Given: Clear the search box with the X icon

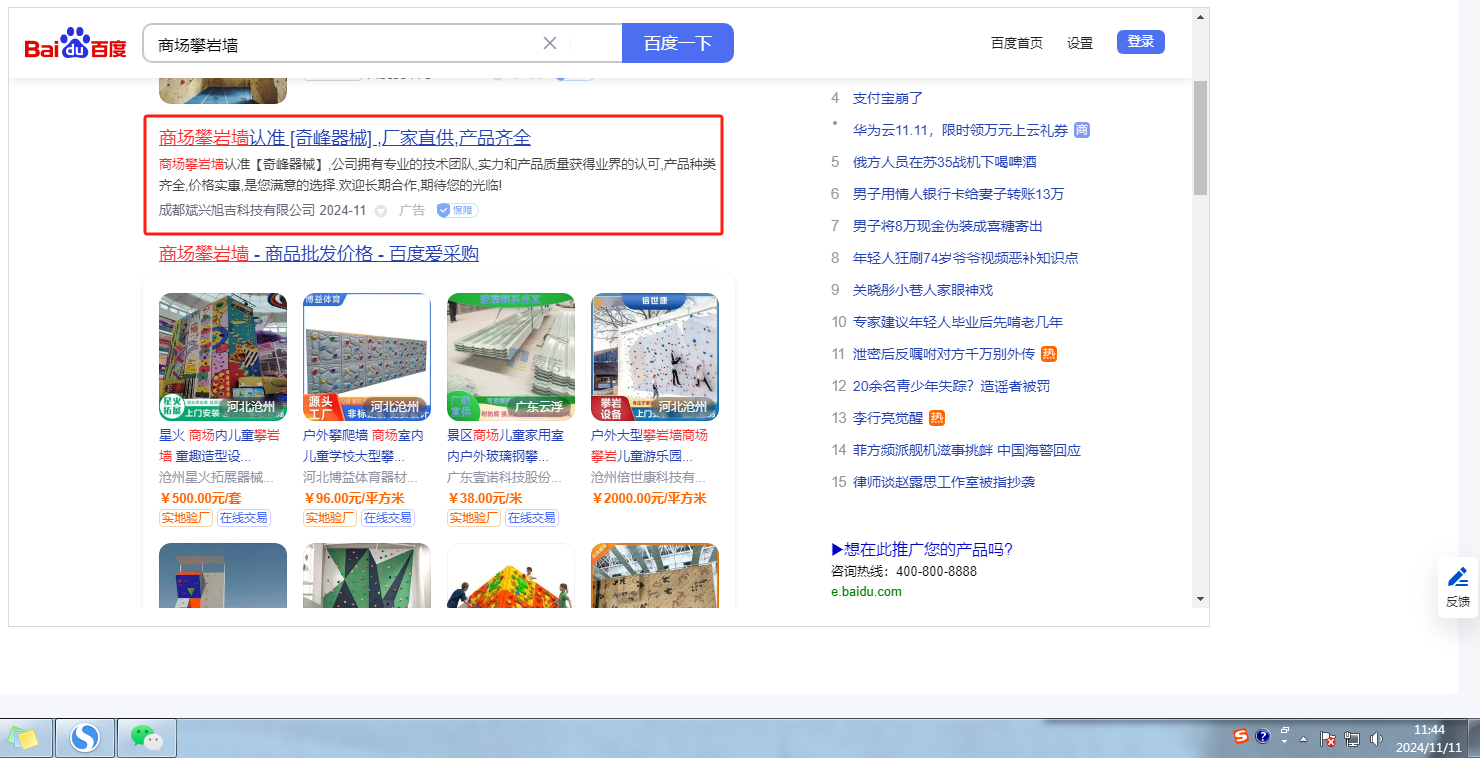Looking at the screenshot, I should [550, 43].
